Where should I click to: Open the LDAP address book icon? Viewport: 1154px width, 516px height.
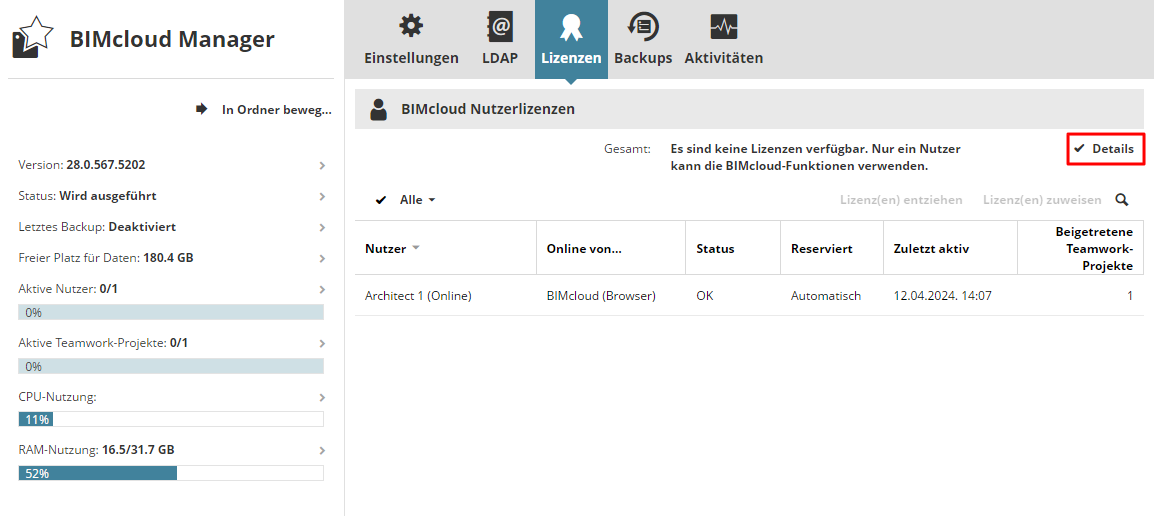click(x=500, y=26)
